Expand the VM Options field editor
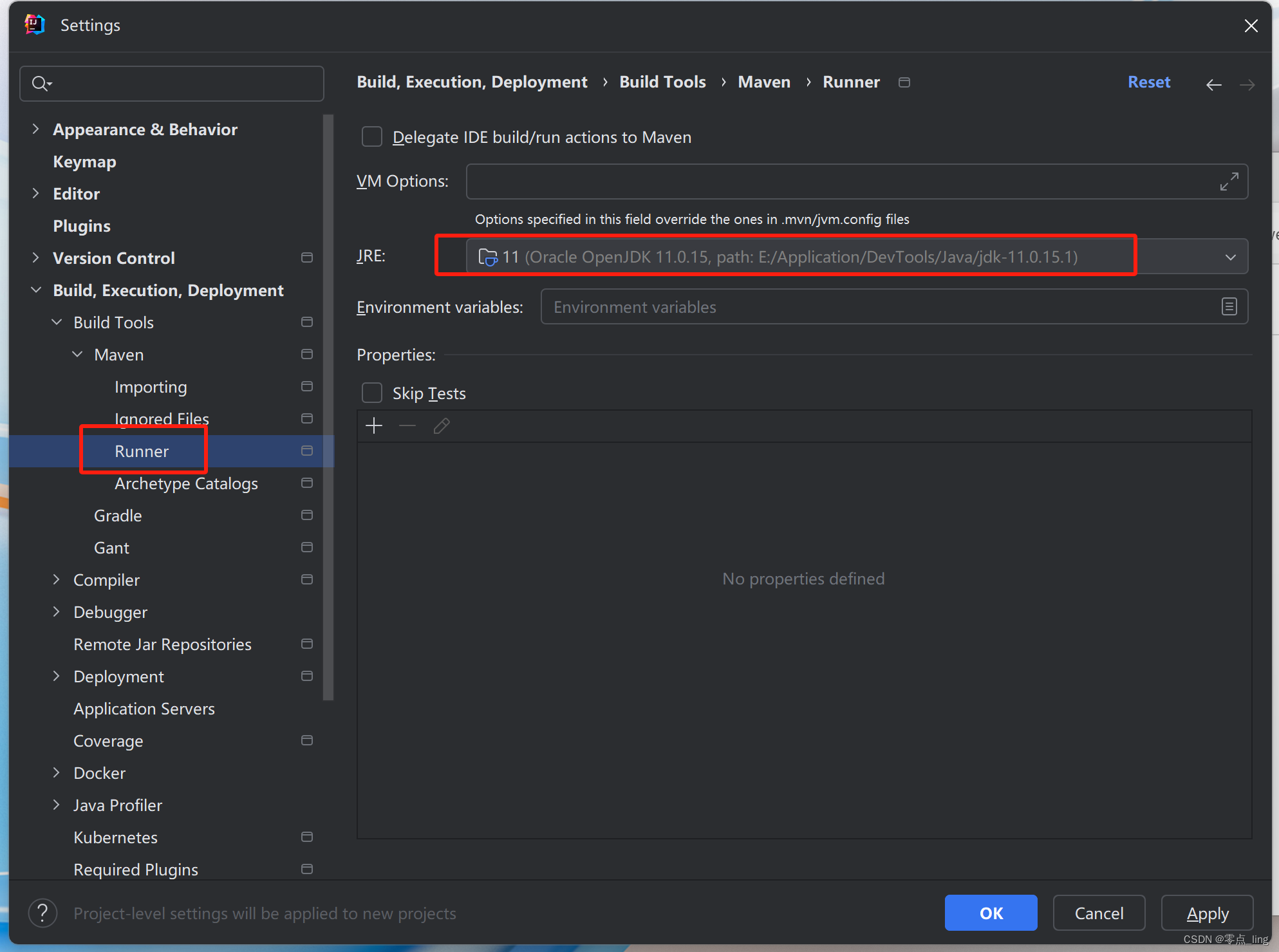The height and width of the screenshot is (952, 1279). pyautogui.click(x=1229, y=182)
